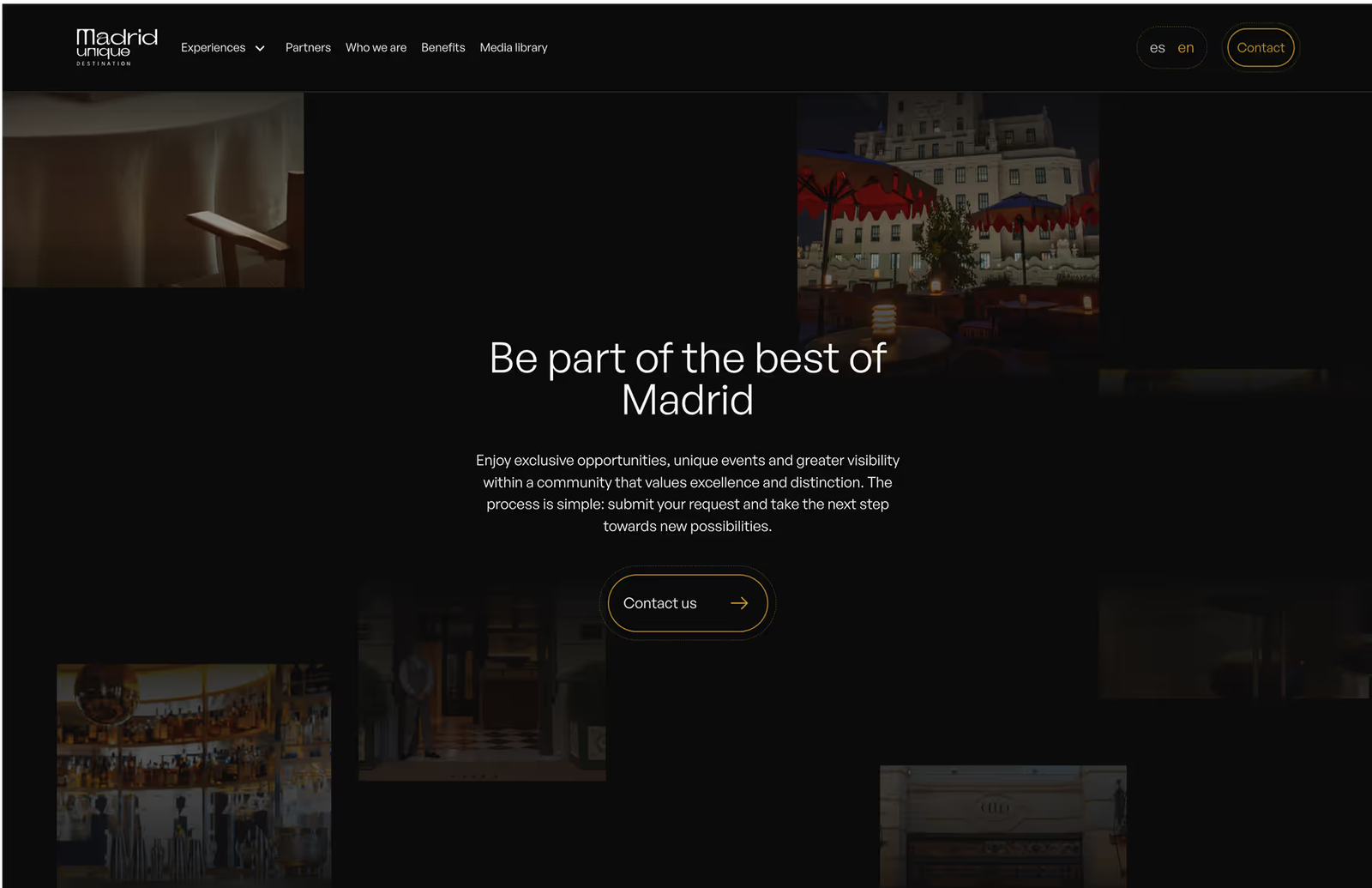The height and width of the screenshot is (888, 1372).
Task: Open the stone building facade photo
Action: tap(1003, 825)
